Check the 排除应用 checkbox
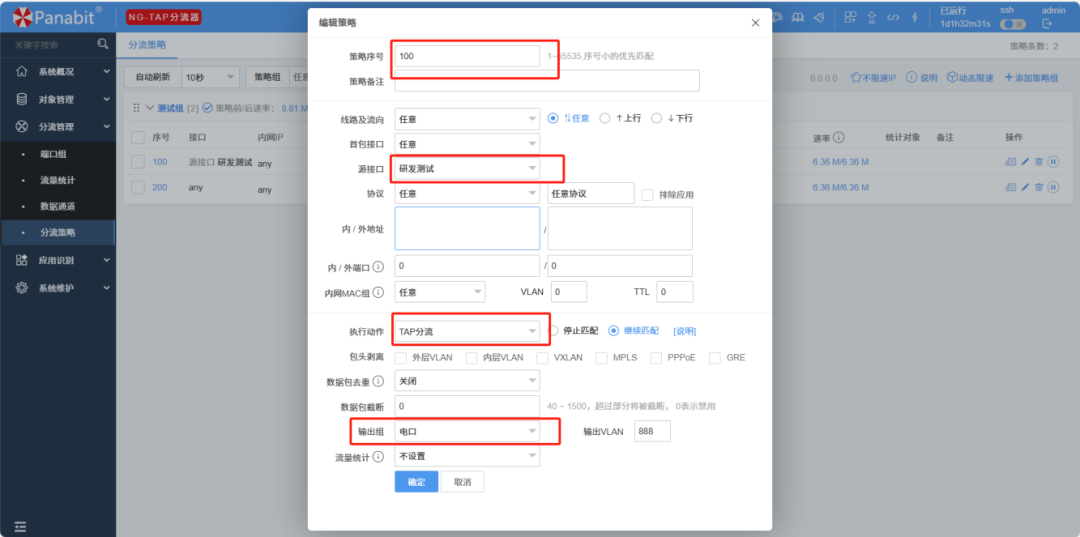Viewport: 1080px width, 537px height. click(647, 195)
